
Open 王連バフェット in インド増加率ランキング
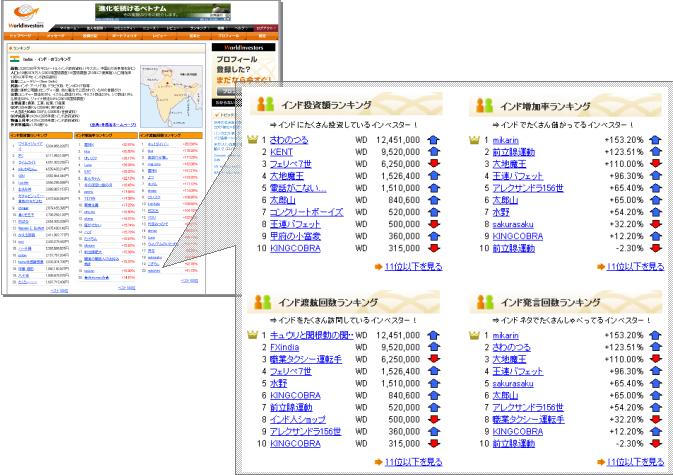click(x=518, y=175)
